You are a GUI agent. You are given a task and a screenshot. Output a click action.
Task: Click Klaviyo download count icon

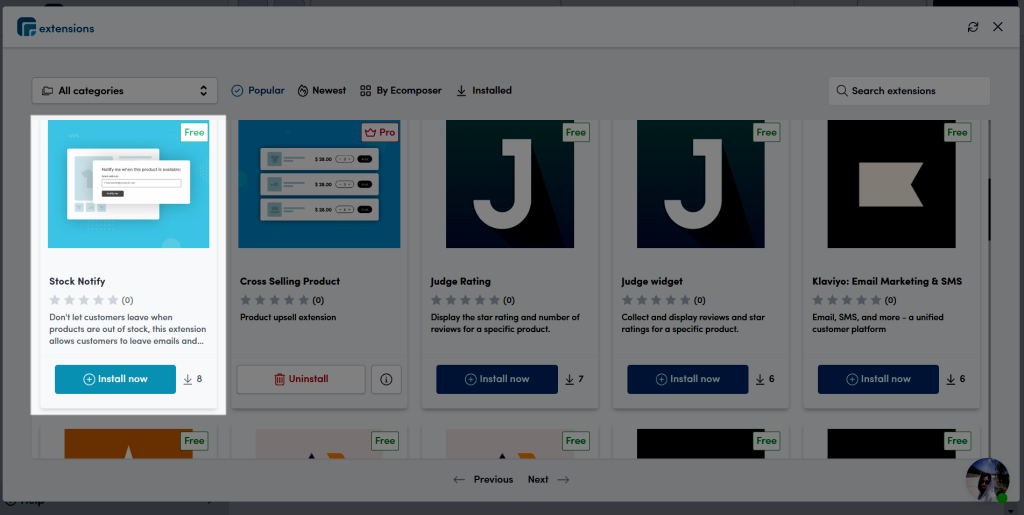[x=950, y=379]
